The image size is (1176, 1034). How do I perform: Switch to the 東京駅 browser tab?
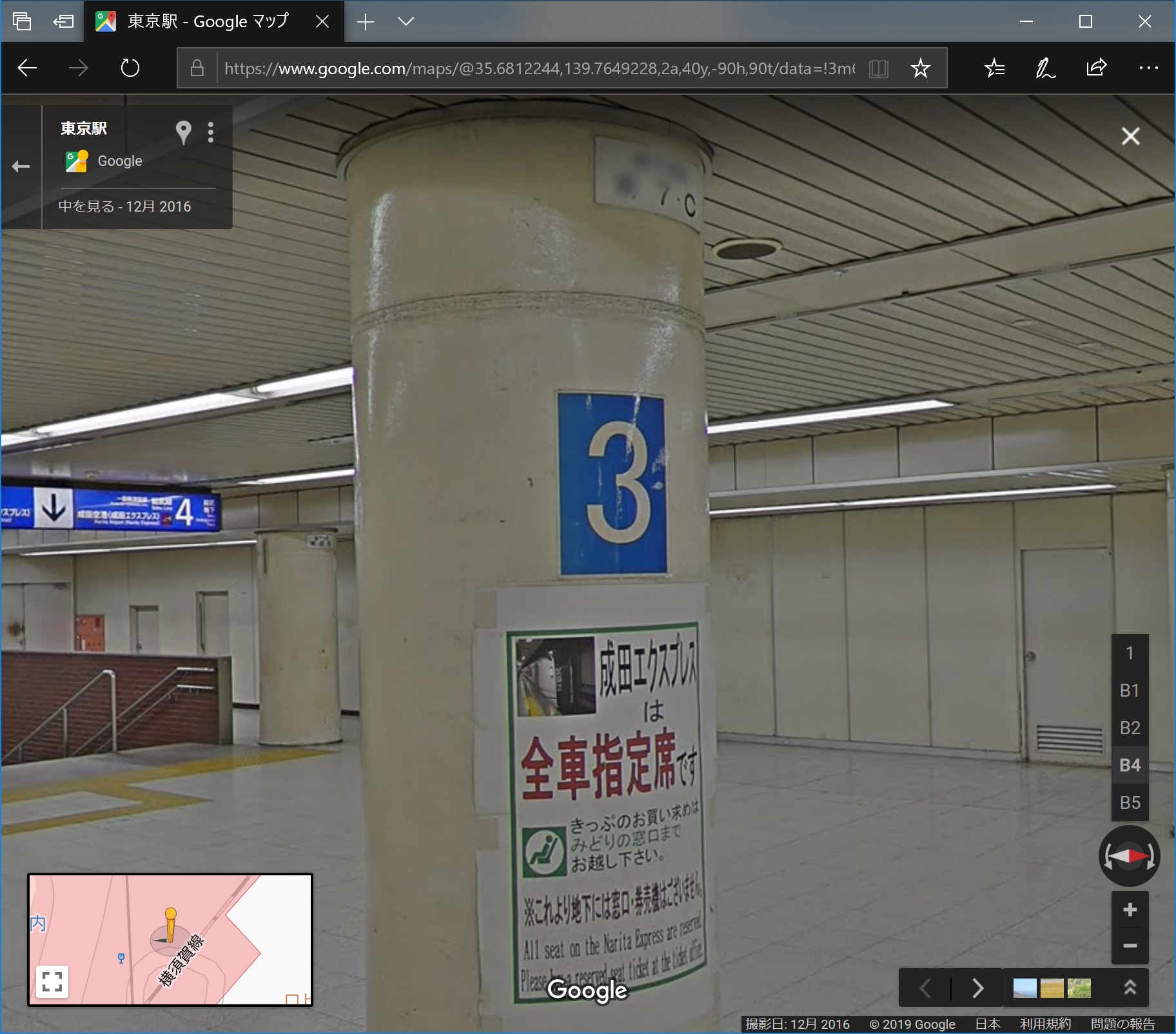pyautogui.click(x=206, y=21)
